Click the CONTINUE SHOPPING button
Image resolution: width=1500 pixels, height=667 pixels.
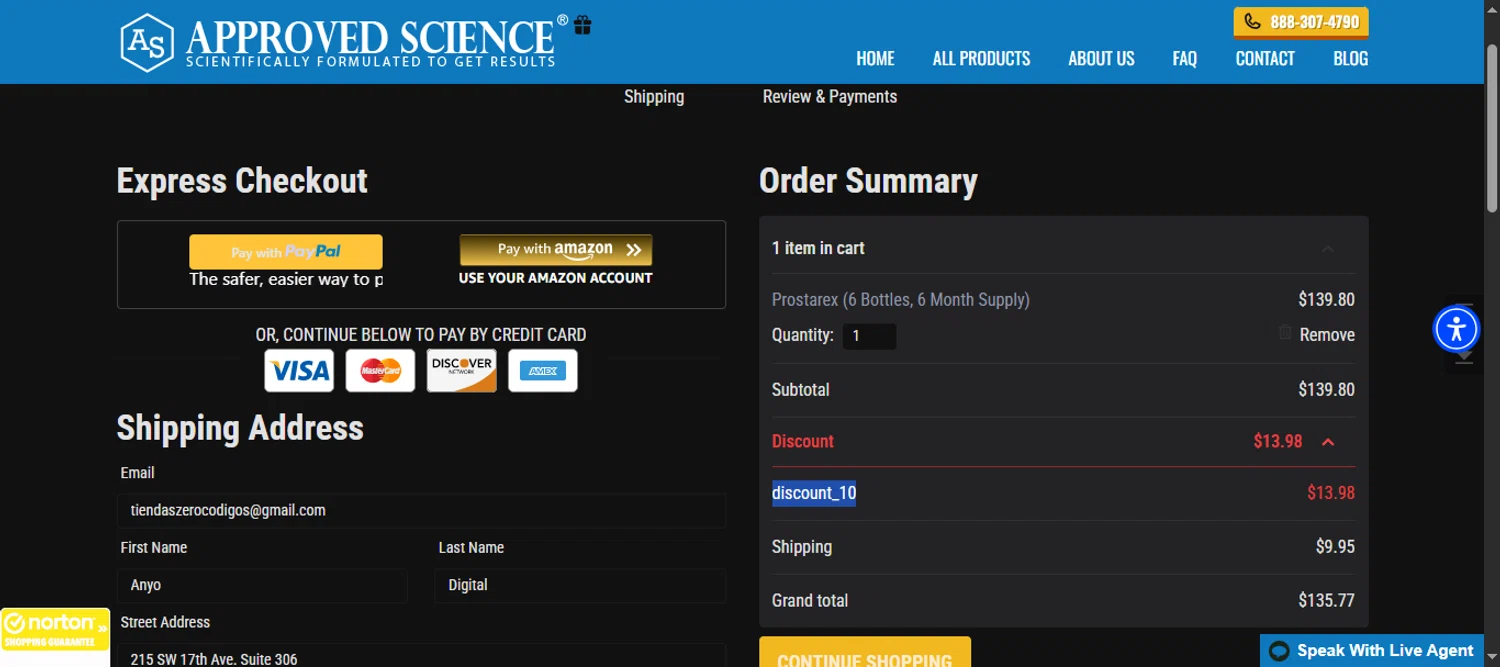pyautogui.click(x=865, y=652)
